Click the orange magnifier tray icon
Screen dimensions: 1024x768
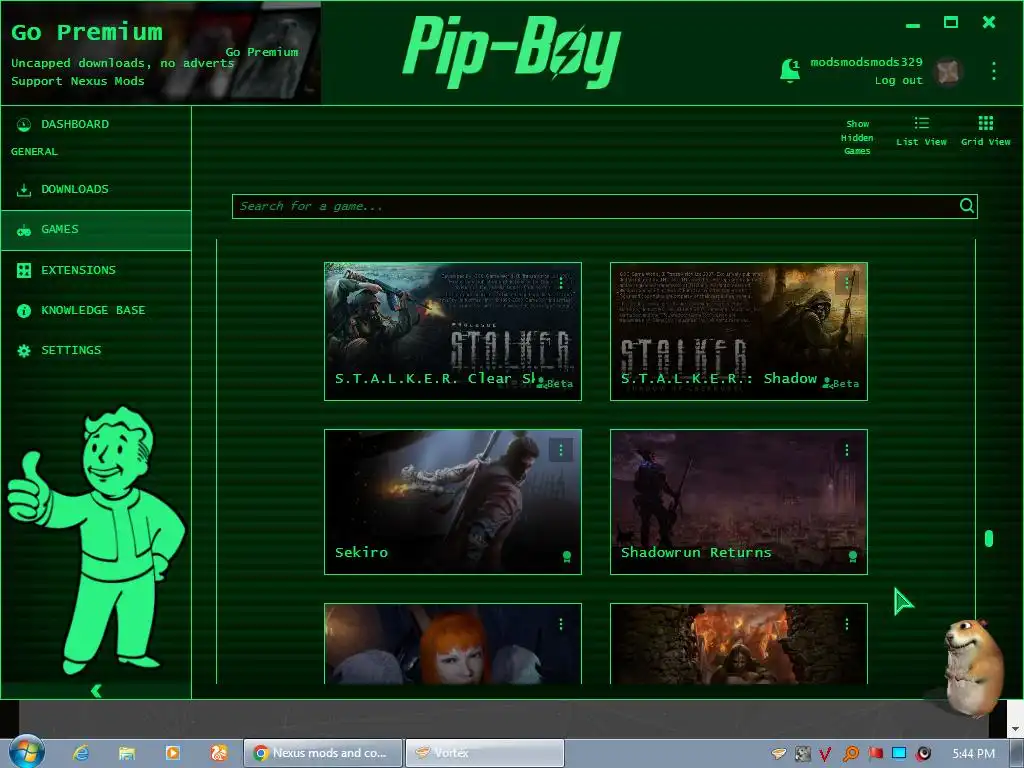tap(850, 754)
